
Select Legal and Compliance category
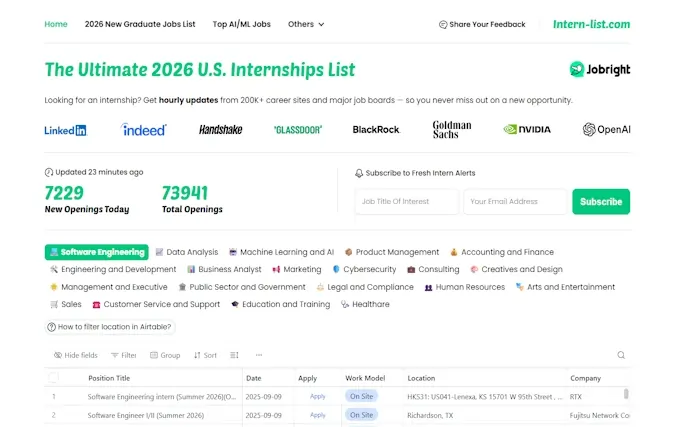pos(365,287)
